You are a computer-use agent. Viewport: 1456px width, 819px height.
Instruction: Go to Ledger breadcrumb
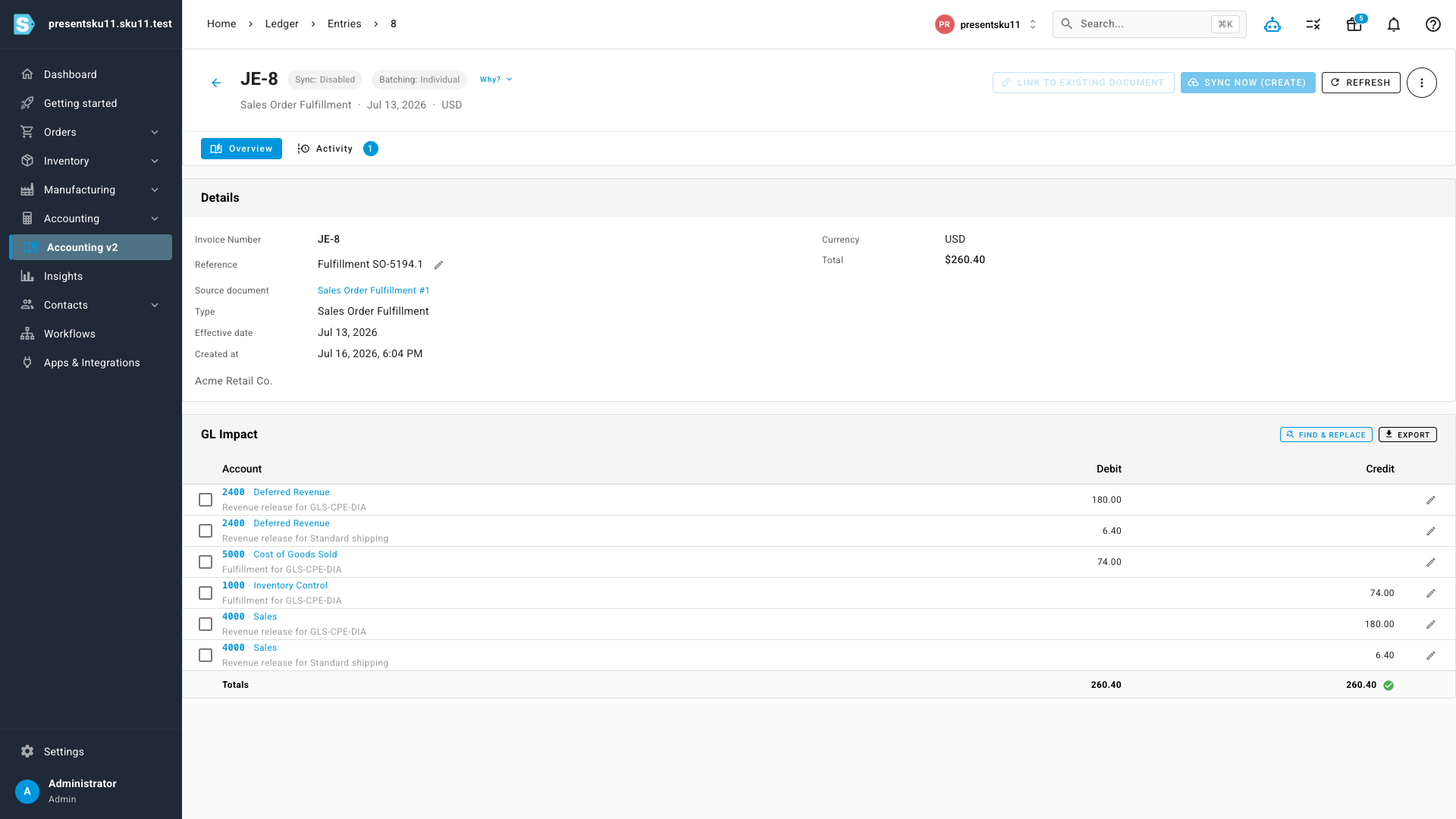click(281, 24)
